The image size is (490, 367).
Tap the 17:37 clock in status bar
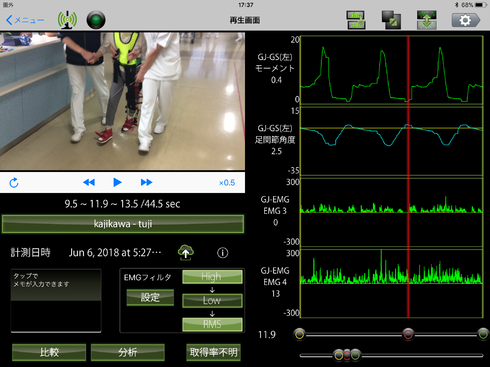(246, 5)
